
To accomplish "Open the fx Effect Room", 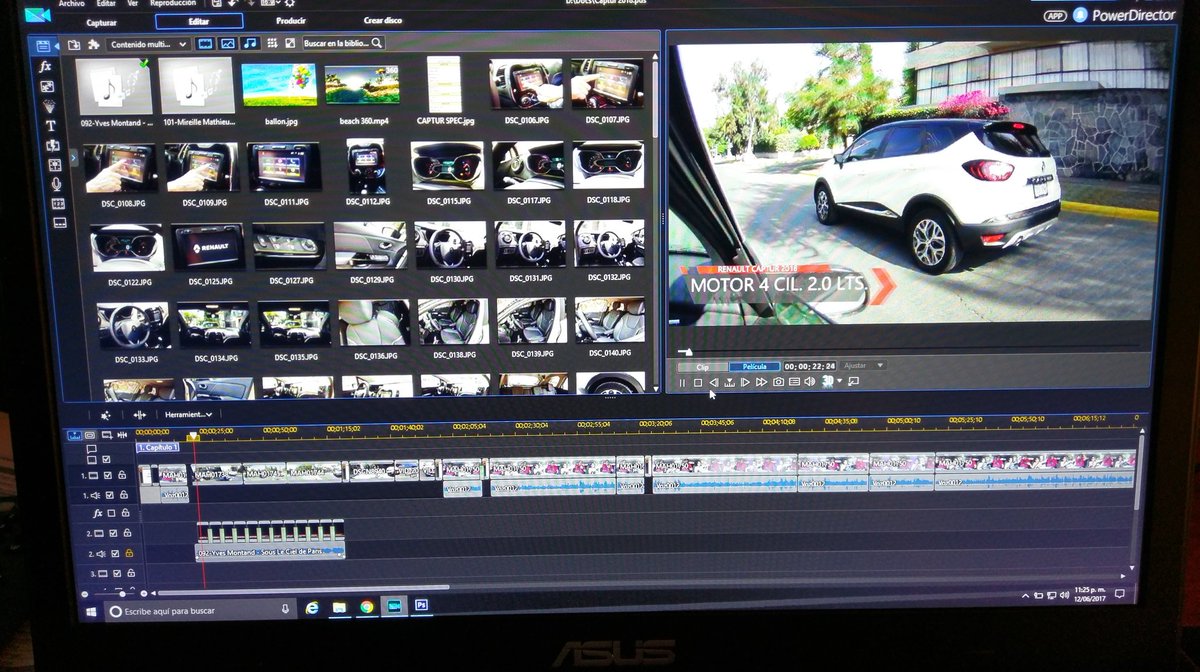I will [44, 67].
